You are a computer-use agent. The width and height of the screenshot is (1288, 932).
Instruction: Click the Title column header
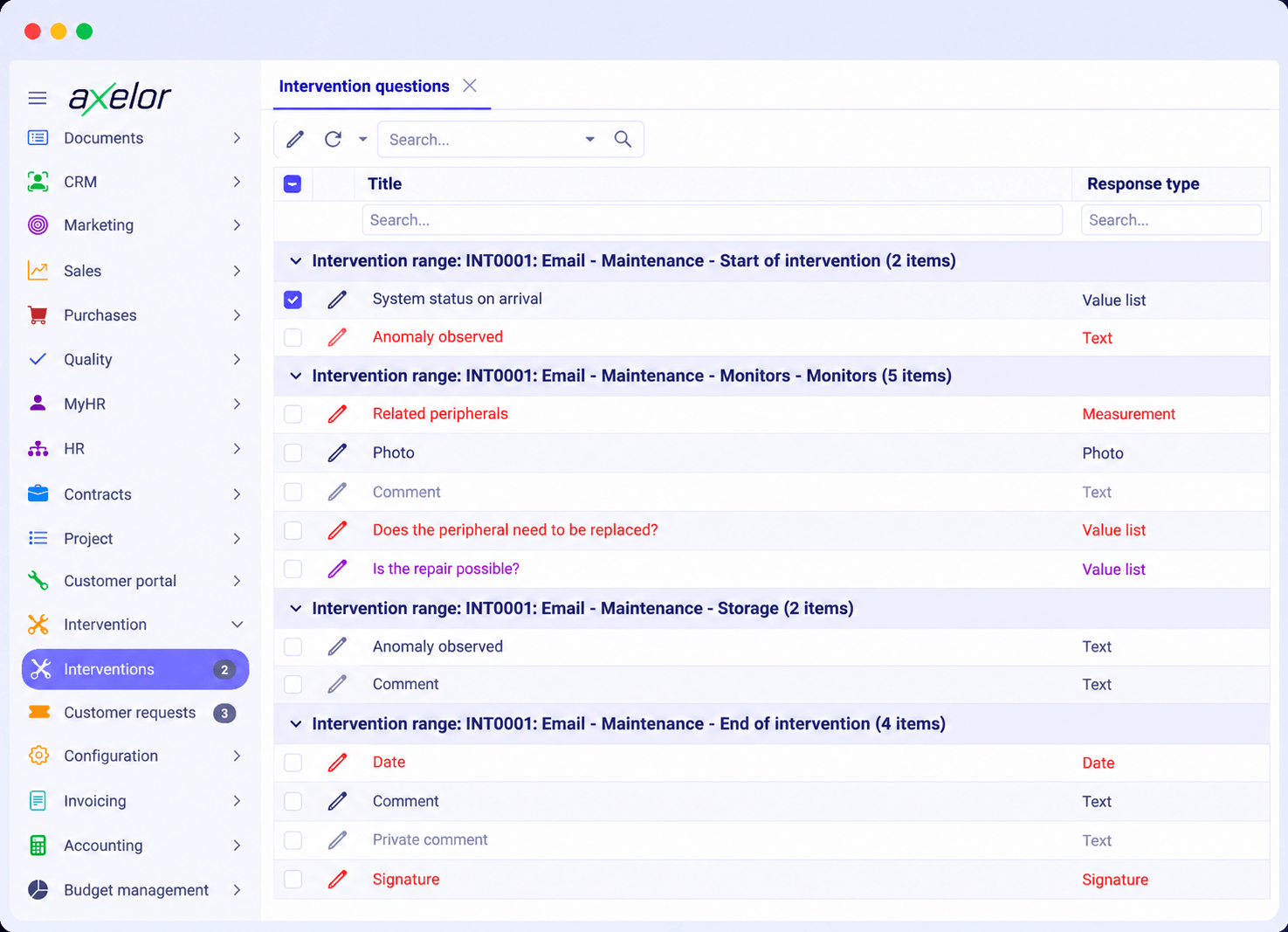click(384, 183)
